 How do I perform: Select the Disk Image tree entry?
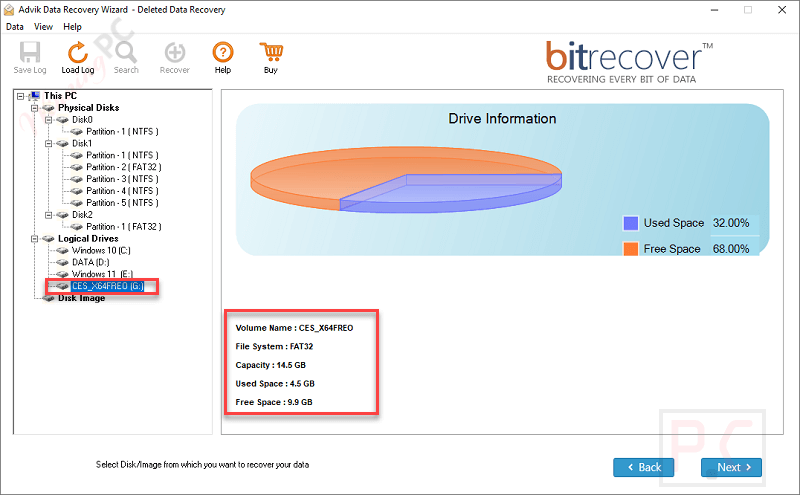pos(81,298)
